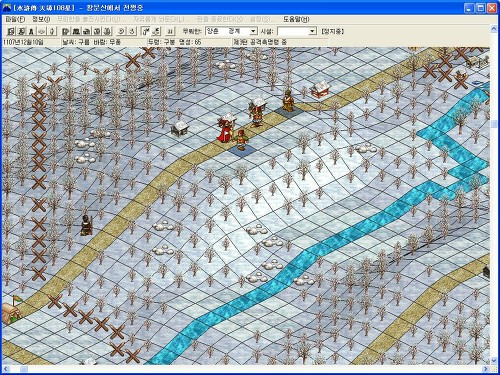Open the 파일(F) menu

15,19
